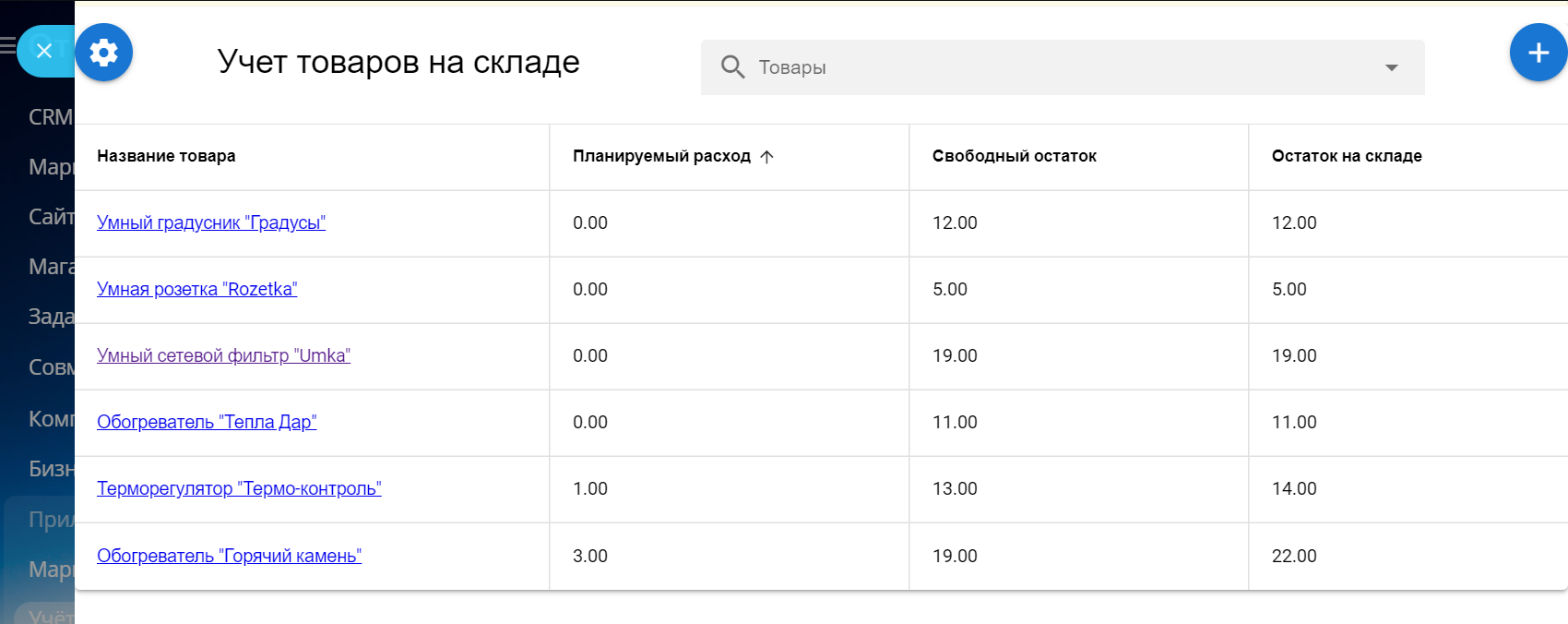This screenshot has width=1568, height=624.
Task: Open settings with the blue gear icon
Action: coord(103,53)
